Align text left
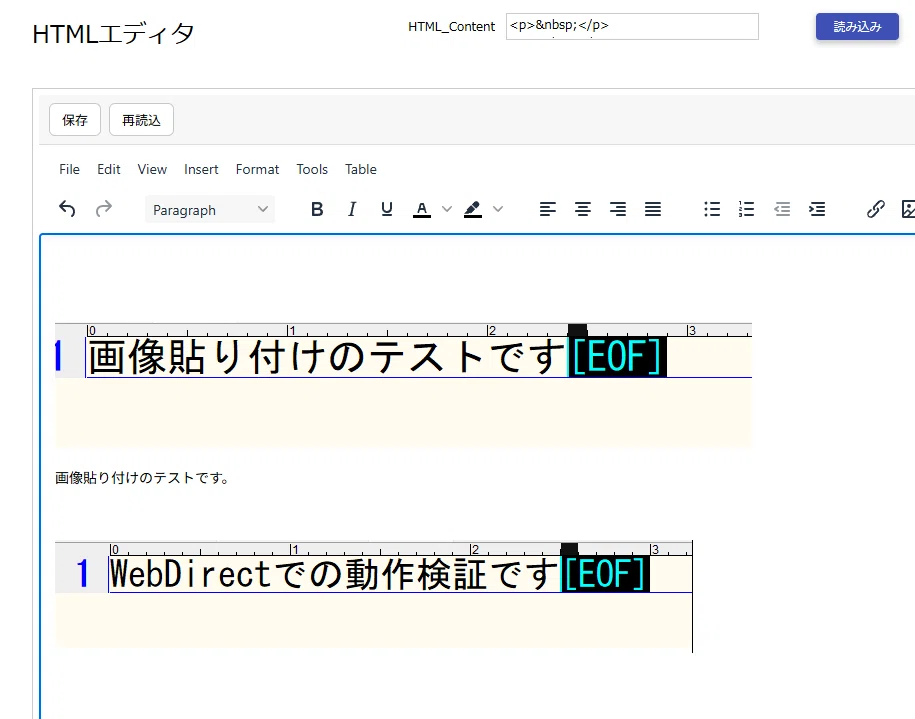Screen dimensions: 915x719 547,209
